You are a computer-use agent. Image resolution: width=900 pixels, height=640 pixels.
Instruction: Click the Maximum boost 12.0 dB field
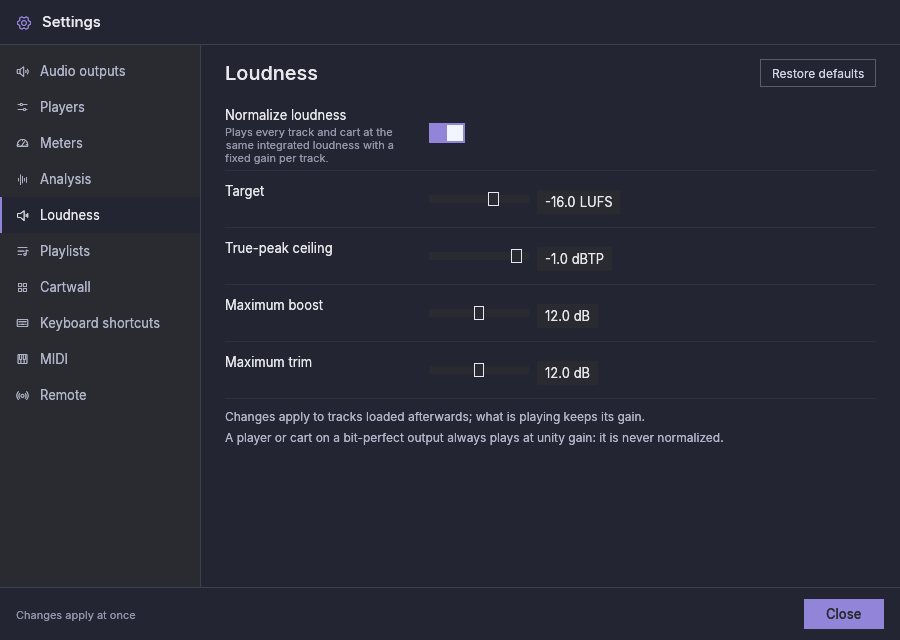pyautogui.click(x=567, y=316)
